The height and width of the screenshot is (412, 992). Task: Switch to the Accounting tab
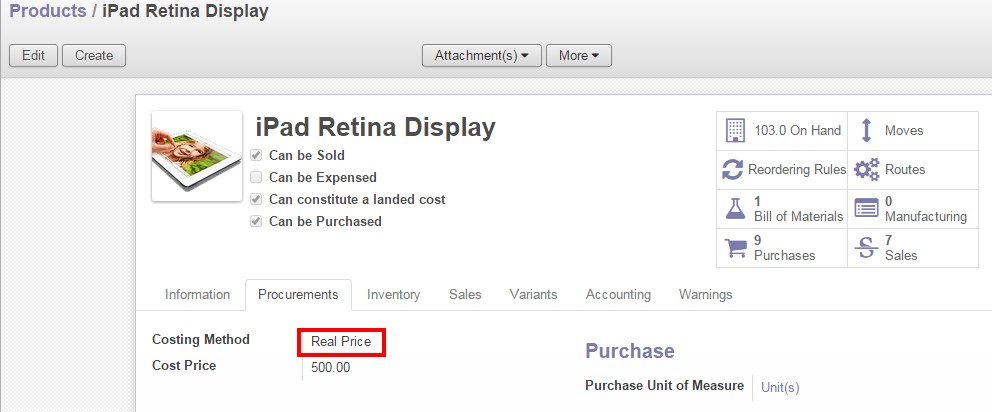tap(618, 294)
